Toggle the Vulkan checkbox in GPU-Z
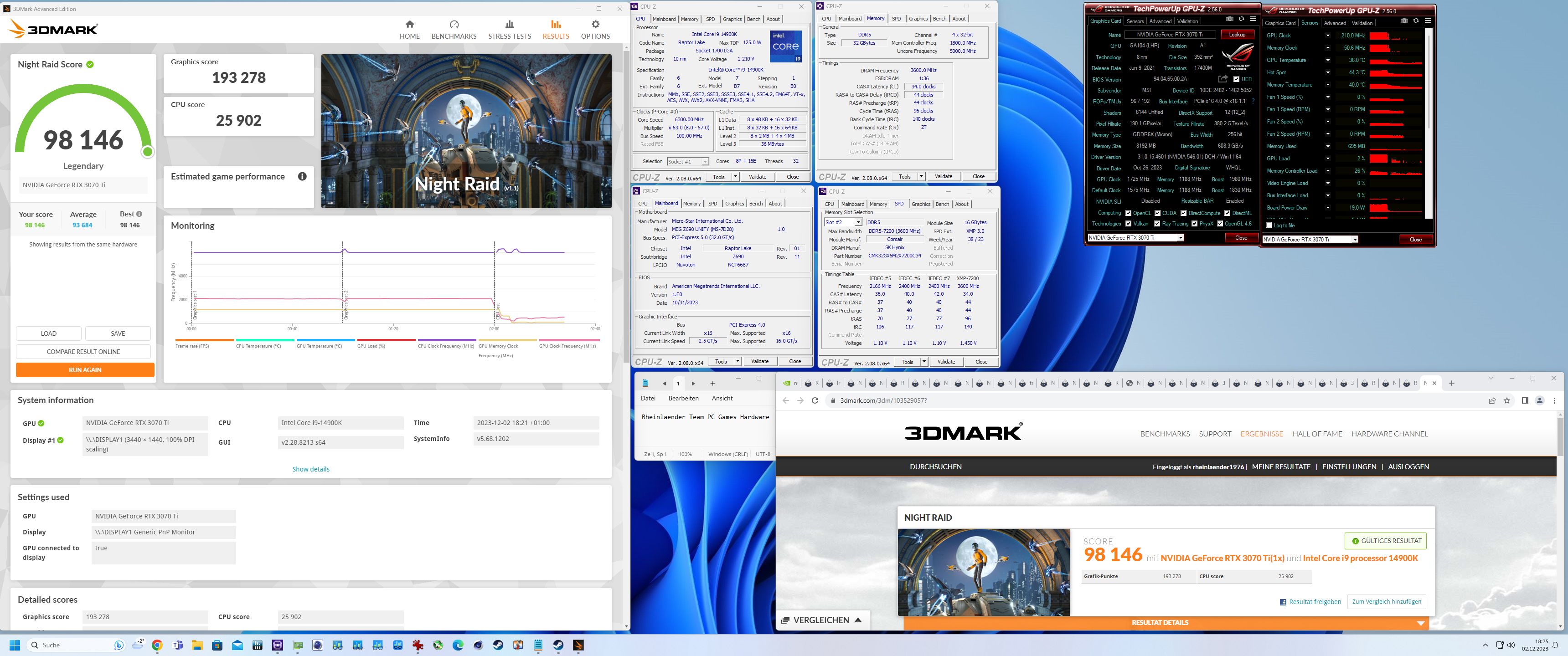The height and width of the screenshot is (656, 1568). pos(1128,224)
